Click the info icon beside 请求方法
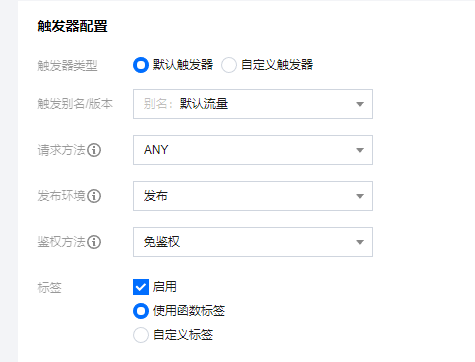Screen dimensions: 475x362 pos(94,150)
